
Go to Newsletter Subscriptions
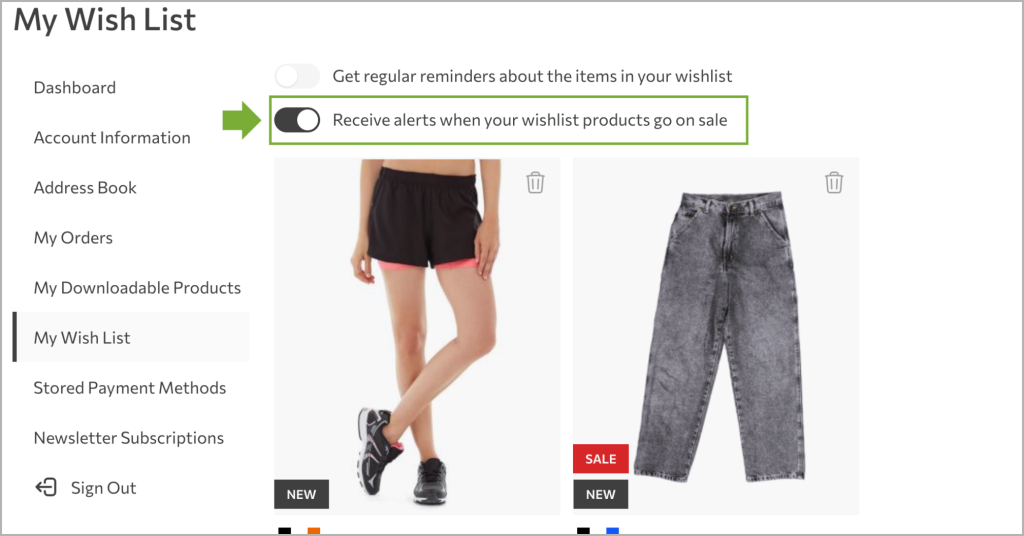click(129, 438)
